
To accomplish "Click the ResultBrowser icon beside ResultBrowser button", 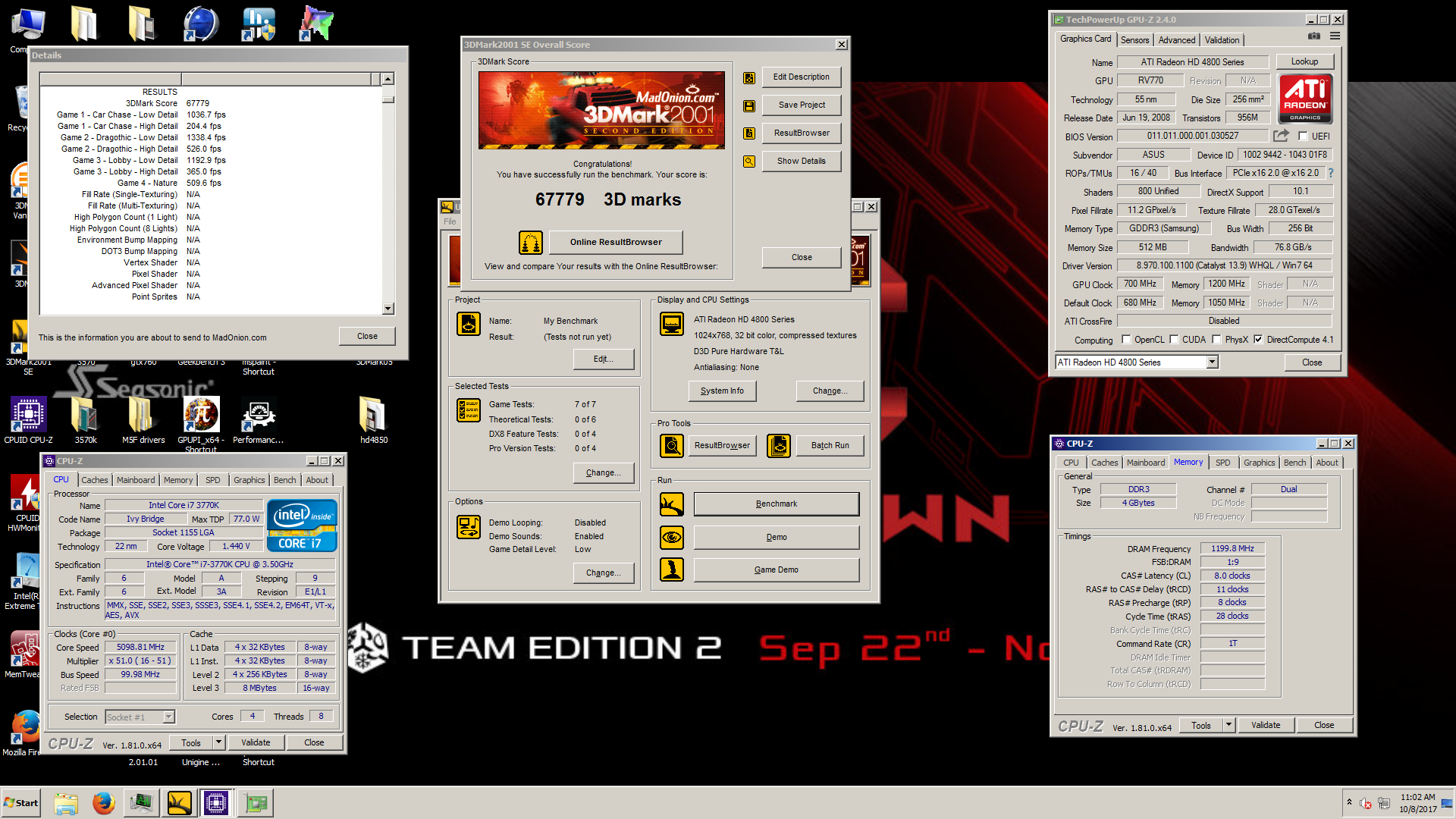I will pos(749,133).
